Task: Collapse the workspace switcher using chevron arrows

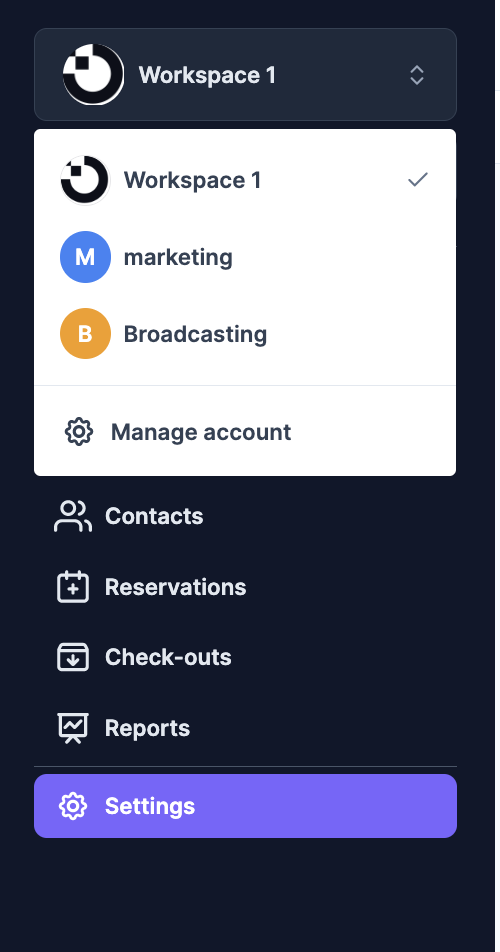Action: (416, 75)
